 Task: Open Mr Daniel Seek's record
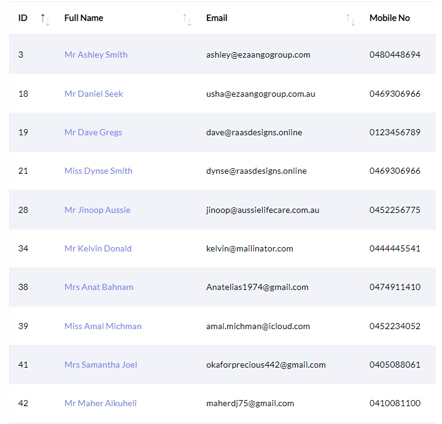[94, 94]
